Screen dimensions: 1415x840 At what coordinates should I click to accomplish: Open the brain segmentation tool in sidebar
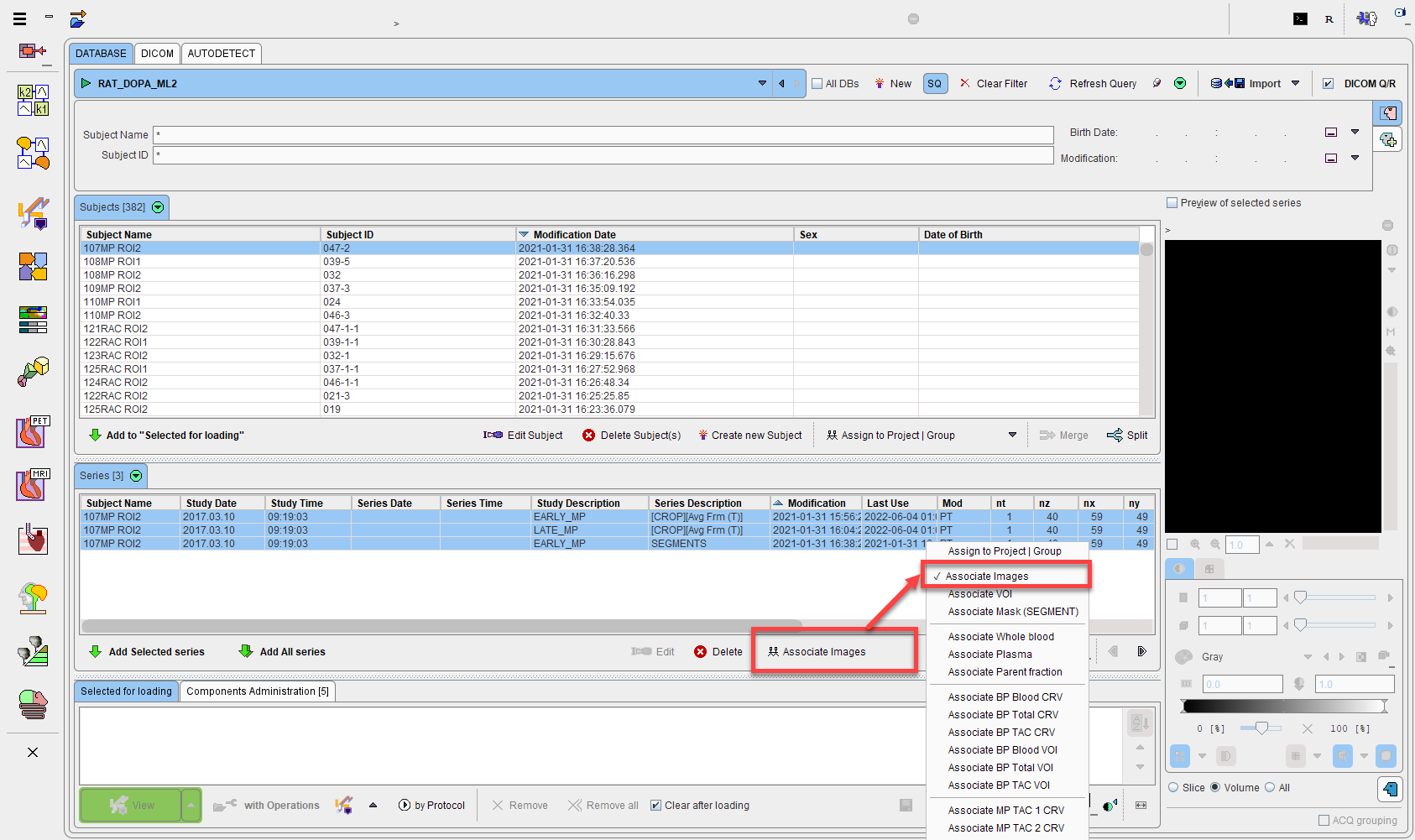pyautogui.click(x=34, y=598)
